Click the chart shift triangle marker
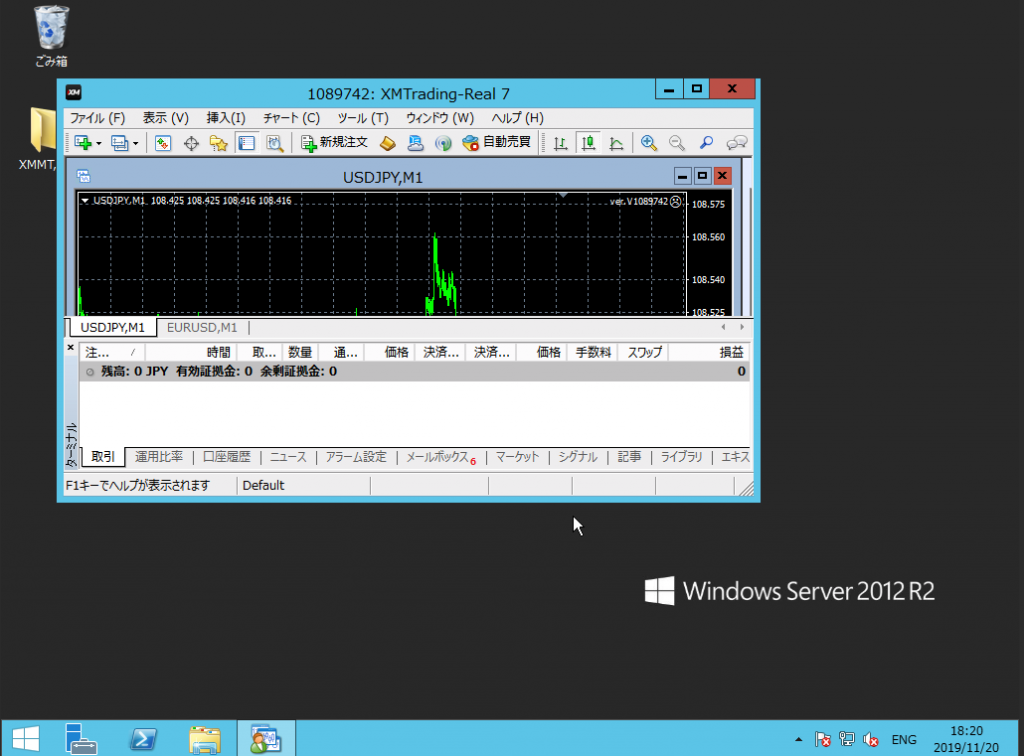 tap(563, 195)
